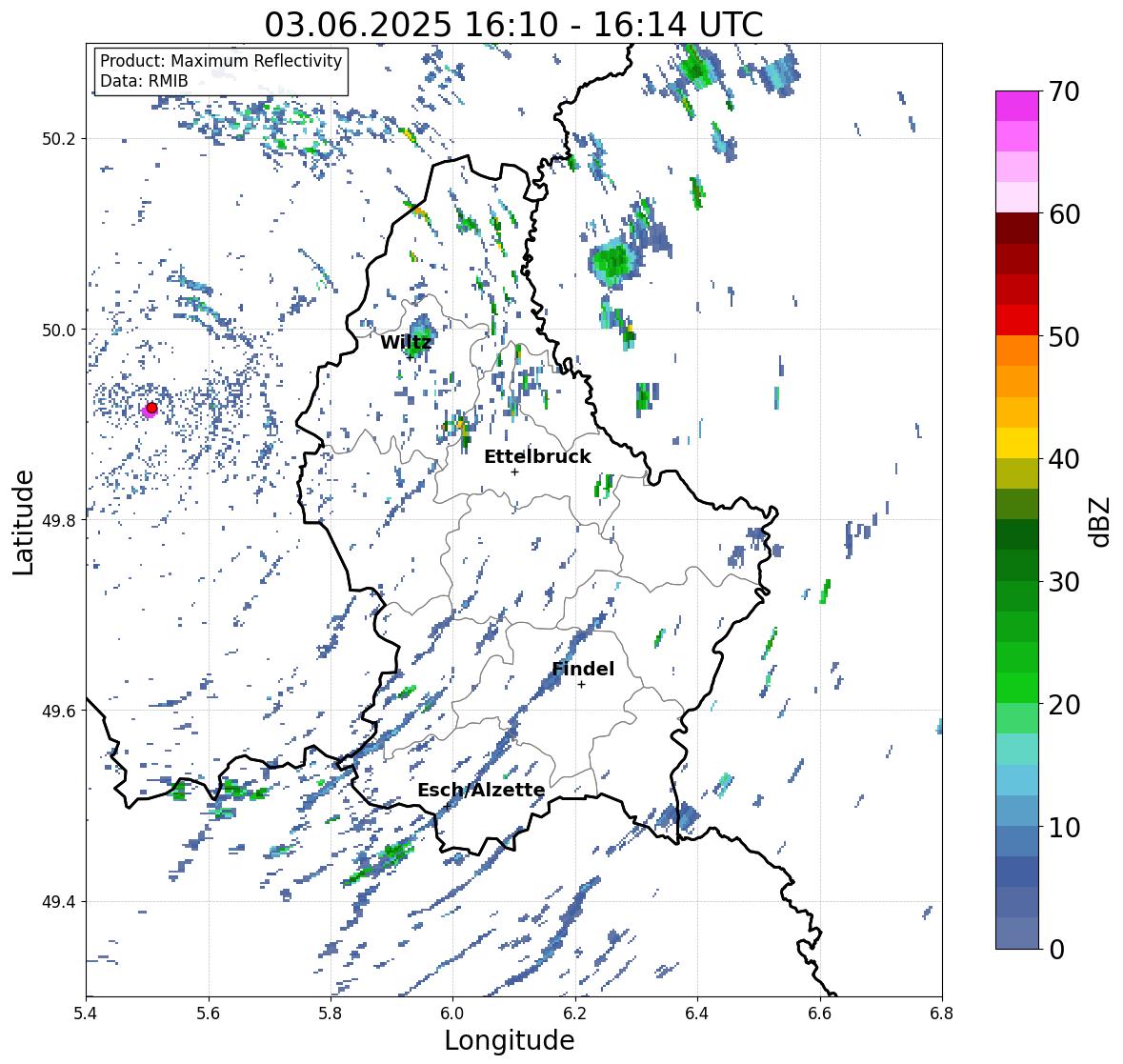The height and width of the screenshot is (1064, 1123).
Task: Click the yellow 40 dBZ colorbar segment
Action: pos(1017,443)
